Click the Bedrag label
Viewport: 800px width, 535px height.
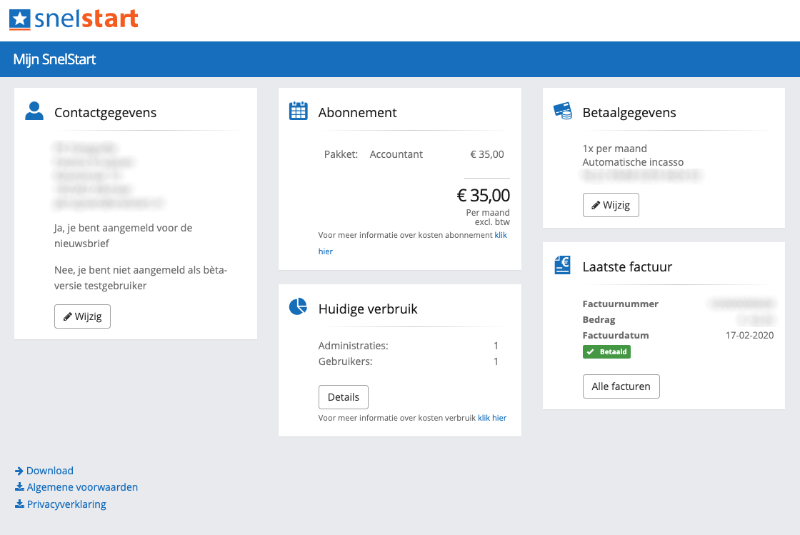599,320
